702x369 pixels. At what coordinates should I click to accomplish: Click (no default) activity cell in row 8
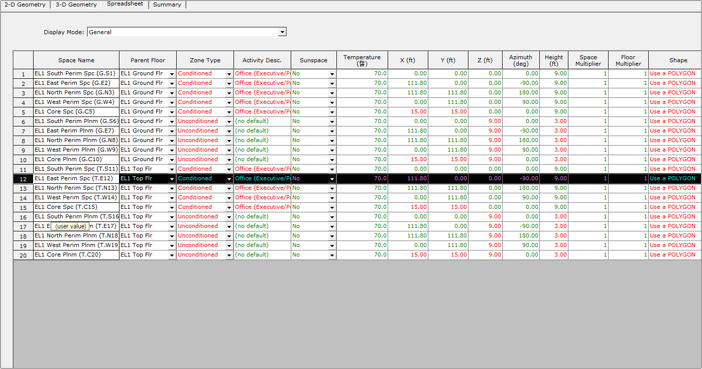[x=262, y=140]
